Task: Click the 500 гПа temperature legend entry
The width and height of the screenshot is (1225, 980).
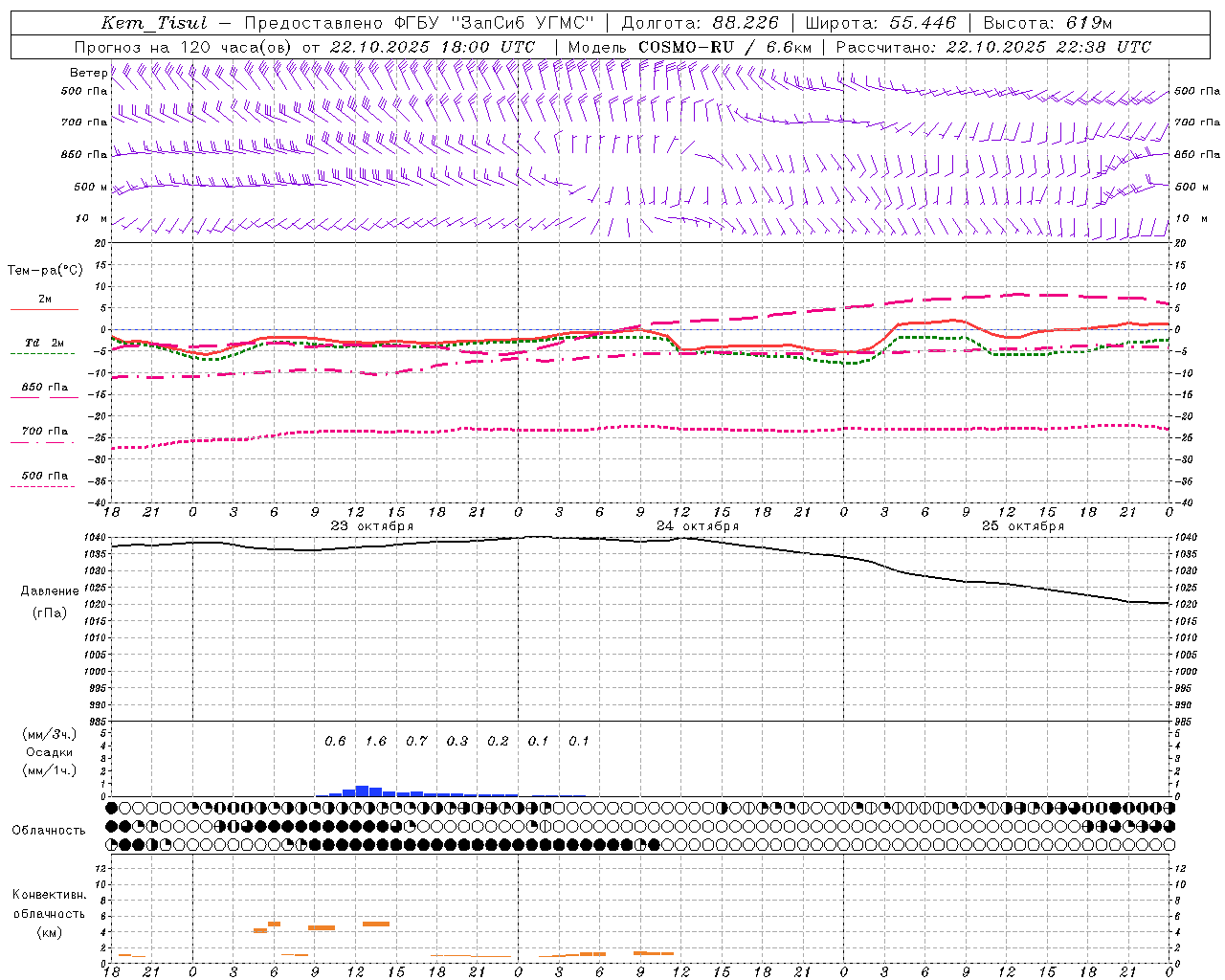Action: [44, 476]
